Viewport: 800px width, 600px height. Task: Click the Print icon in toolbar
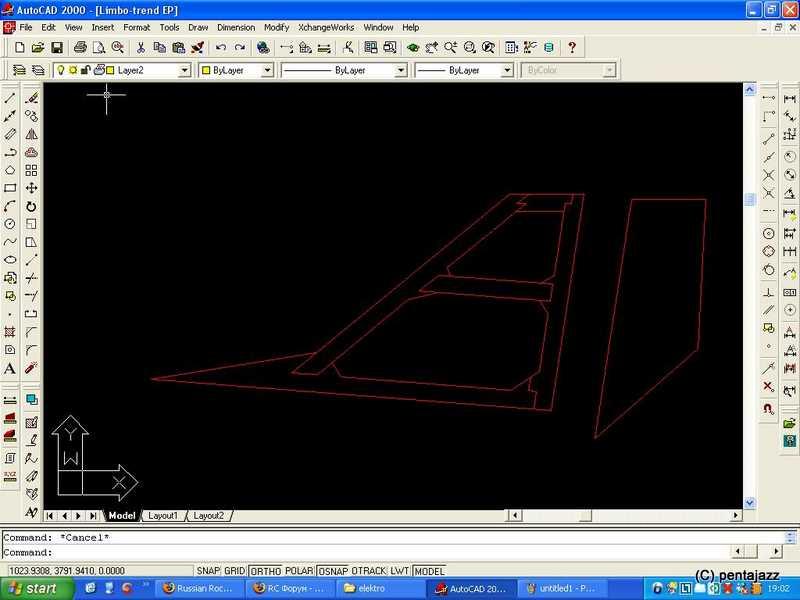pos(80,47)
